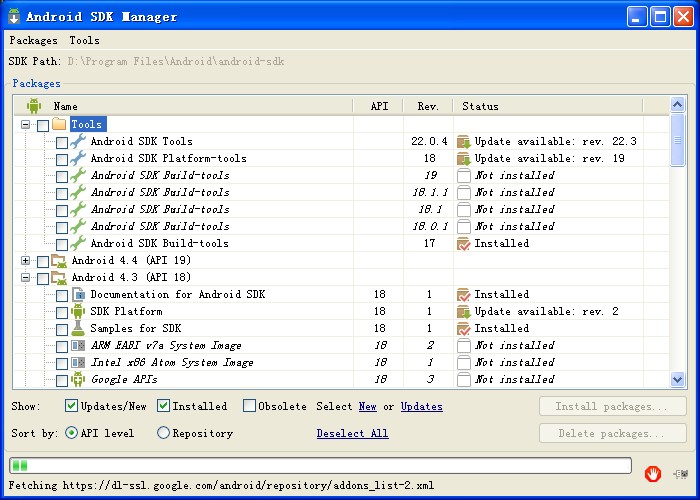Toggle the Updates/New checkbox
The height and width of the screenshot is (500, 700).
tap(72, 406)
